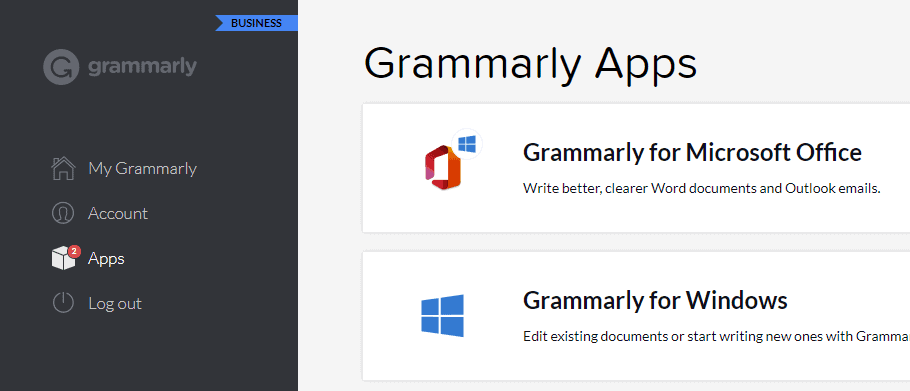Click the Microsoft Office logo icon
Image resolution: width=910 pixels, height=391 pixels.
point(443,168)
